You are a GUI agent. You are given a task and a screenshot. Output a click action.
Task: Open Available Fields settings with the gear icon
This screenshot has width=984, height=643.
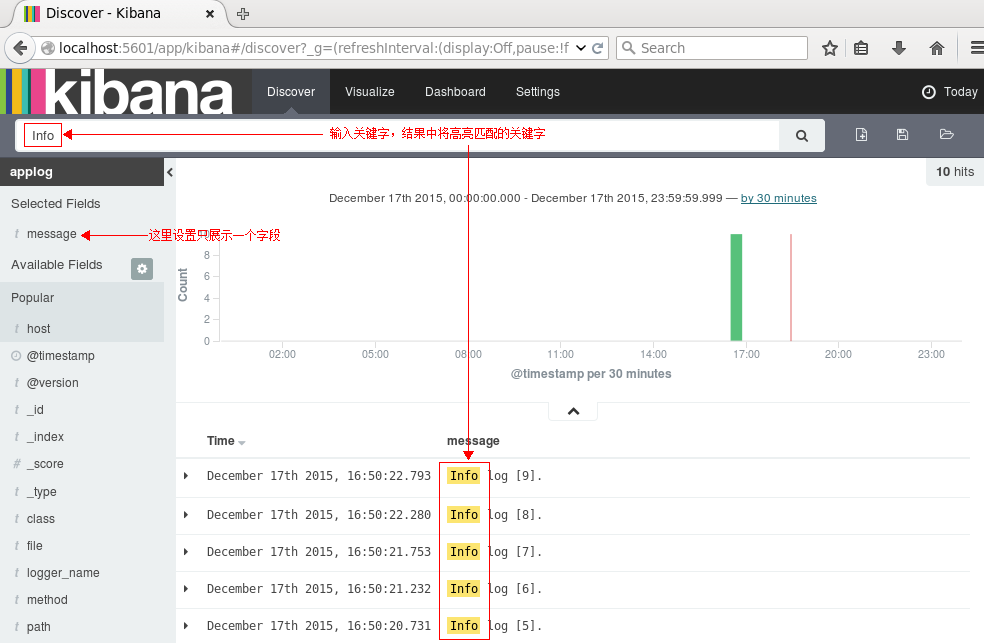pyautogui.click(x=141, y=268)
